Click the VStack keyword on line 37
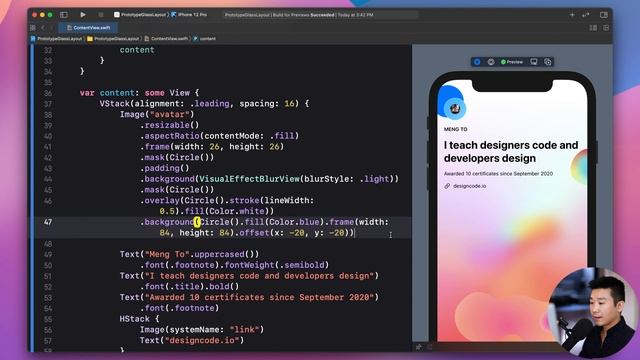The width and height of the screenshot is (640, 360). (115, 104)
